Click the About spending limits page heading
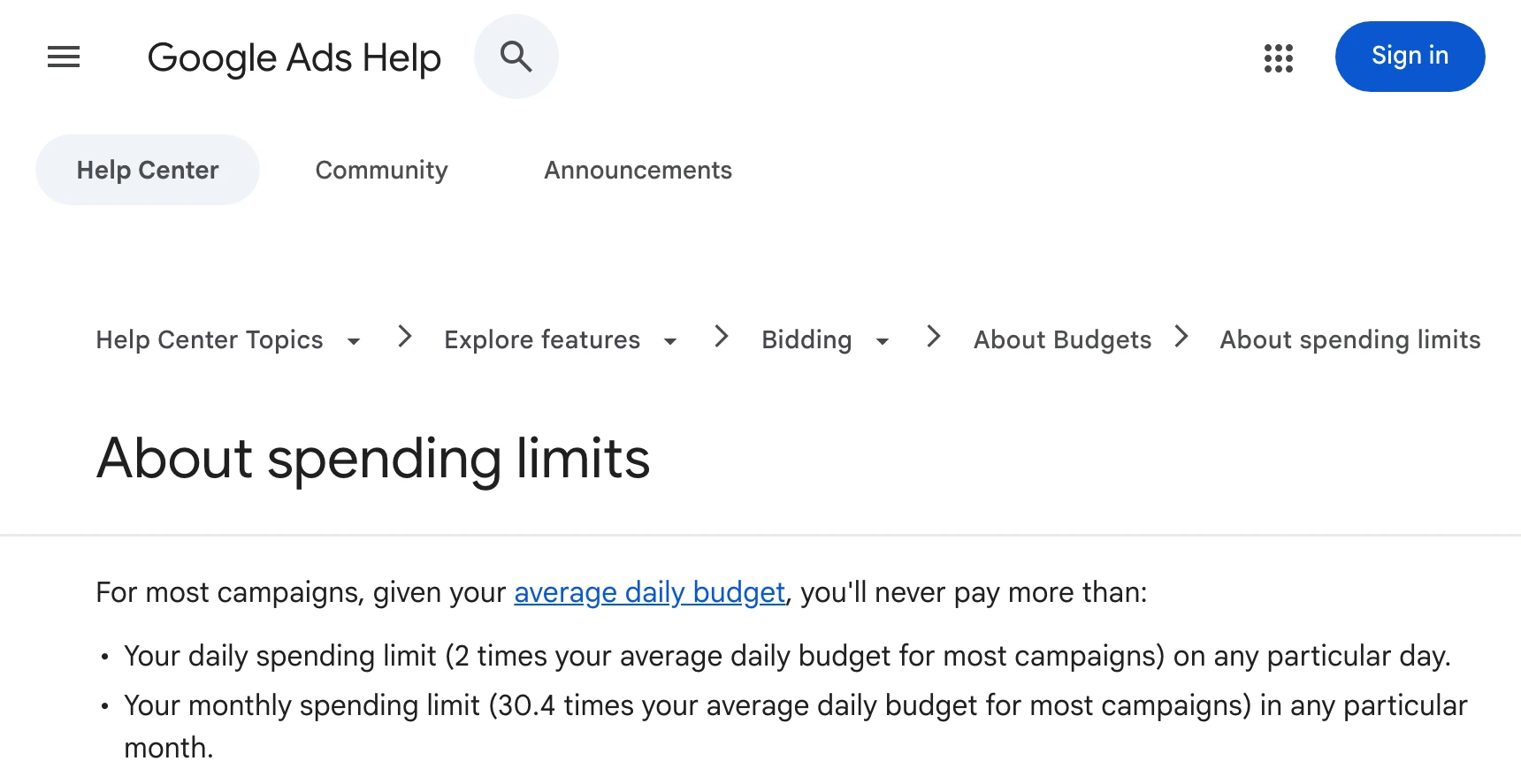 pos(373,459)
